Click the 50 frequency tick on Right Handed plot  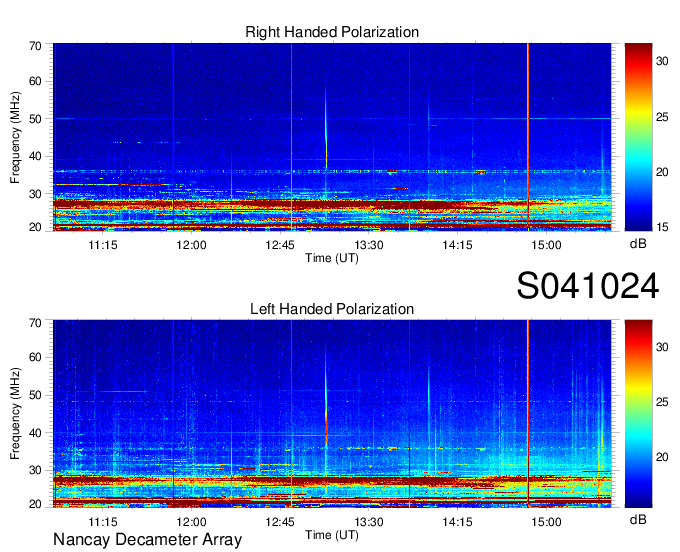pos(35,119)
